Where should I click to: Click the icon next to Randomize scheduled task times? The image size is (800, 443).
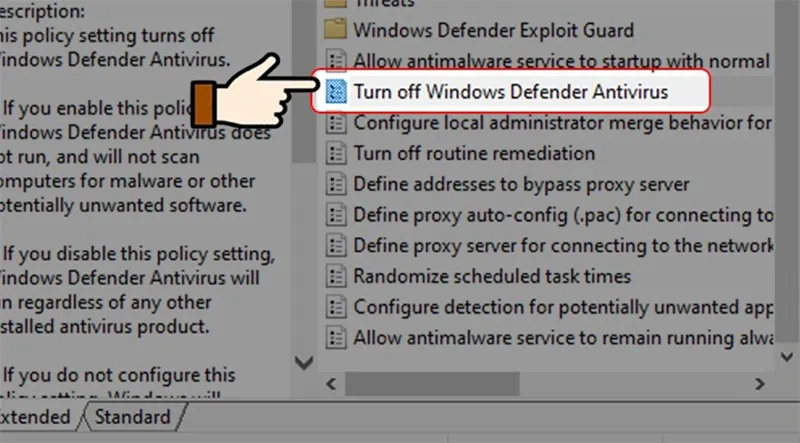click(336, 277)
